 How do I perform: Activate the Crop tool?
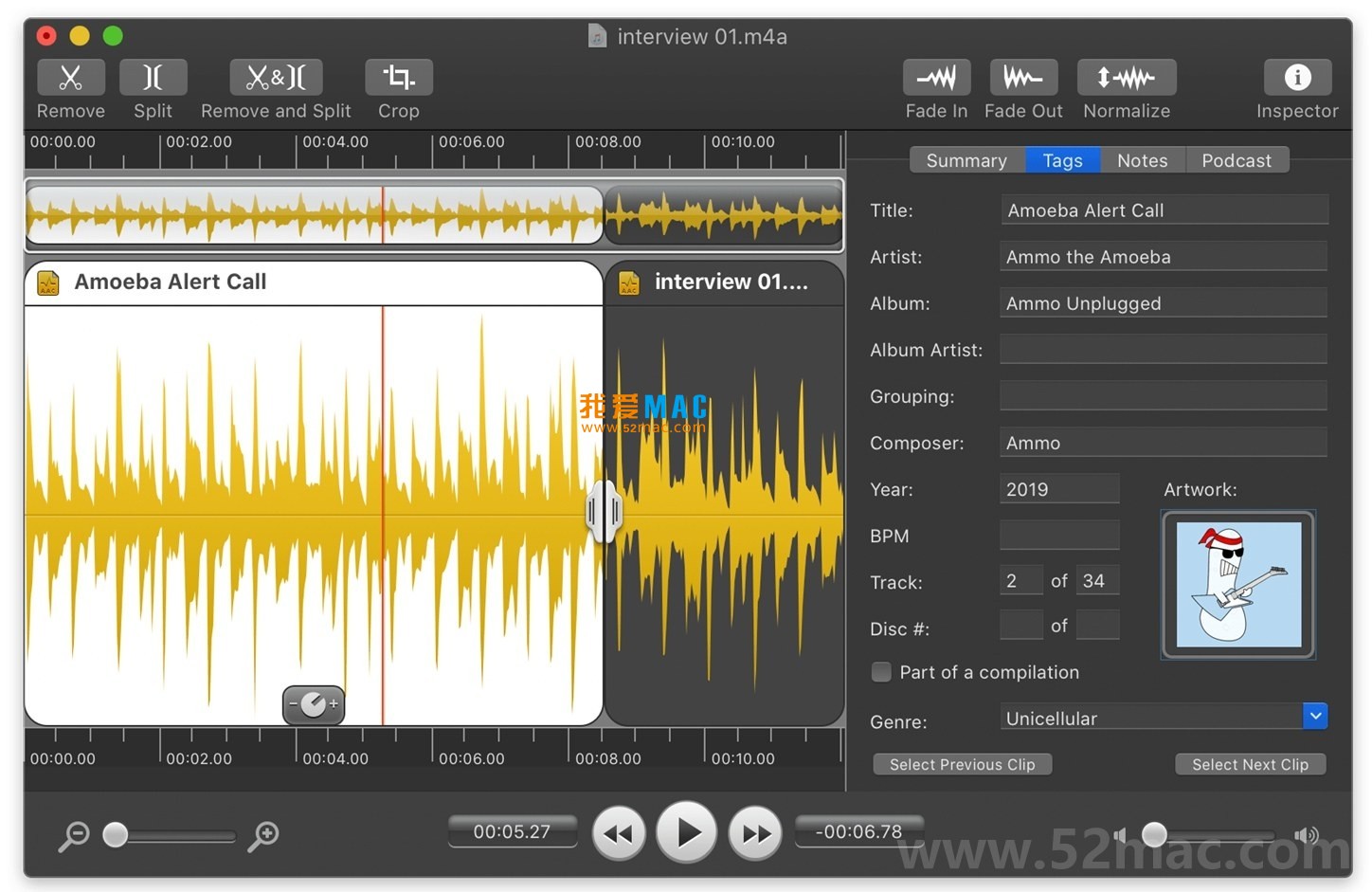point(398,78)
